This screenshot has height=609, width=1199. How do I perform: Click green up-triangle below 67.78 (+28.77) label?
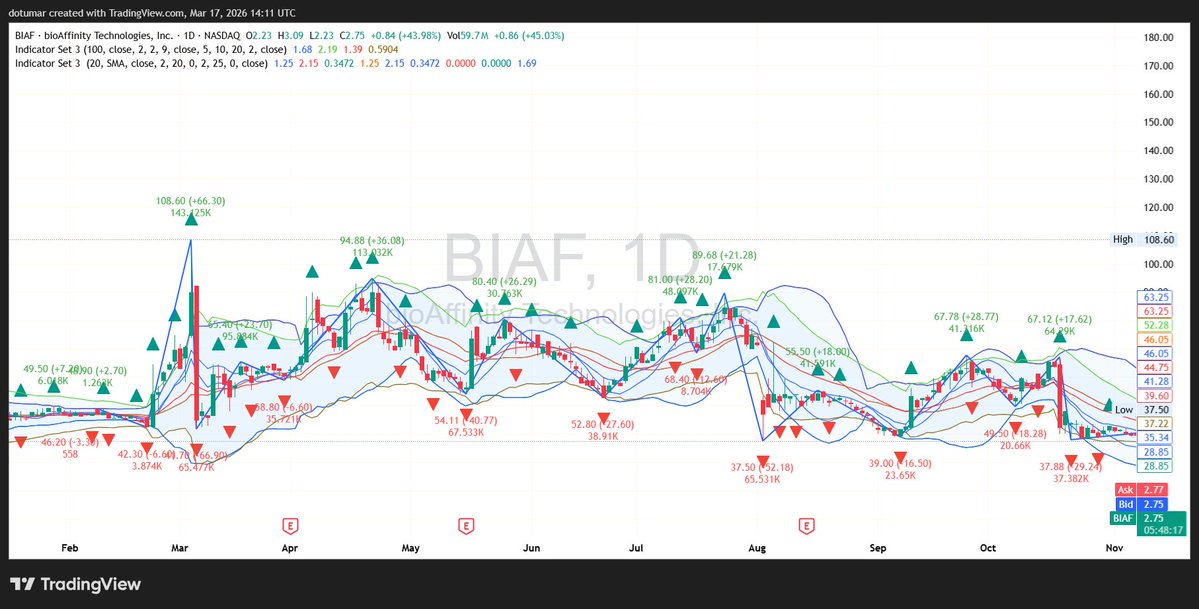pyautogui.click(x=967, y=334)
